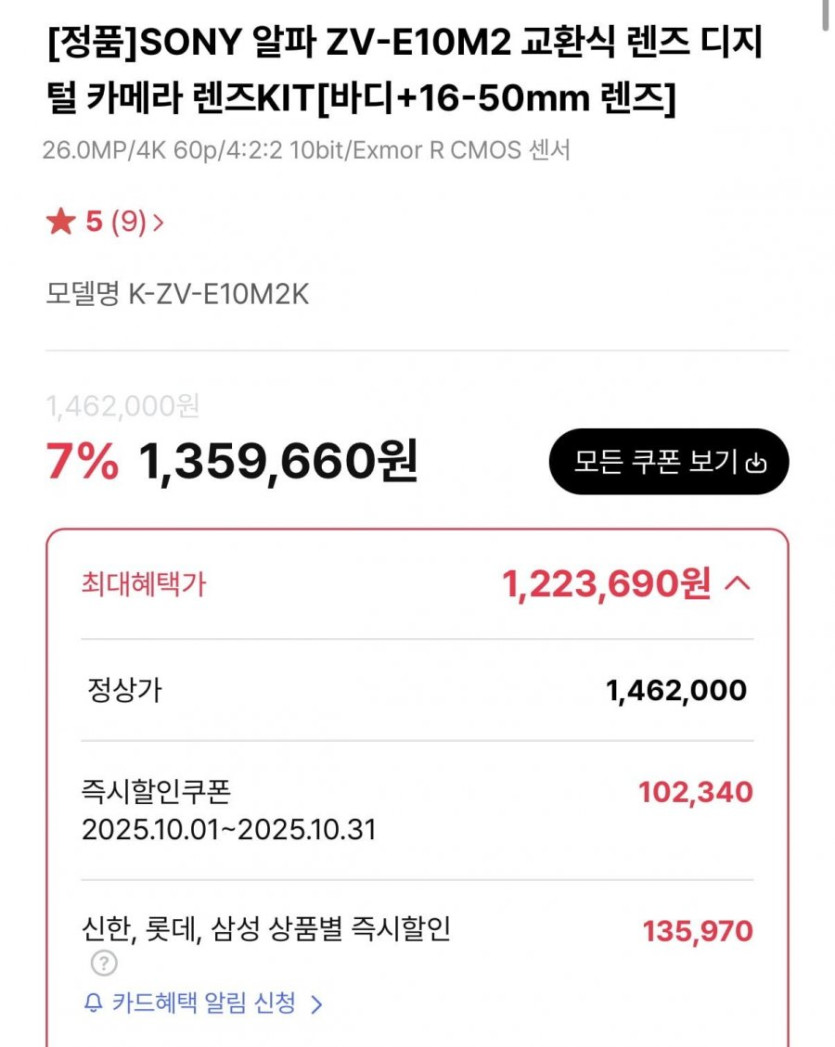Tap the 1,359,660원 sale price

coord(278,462)
